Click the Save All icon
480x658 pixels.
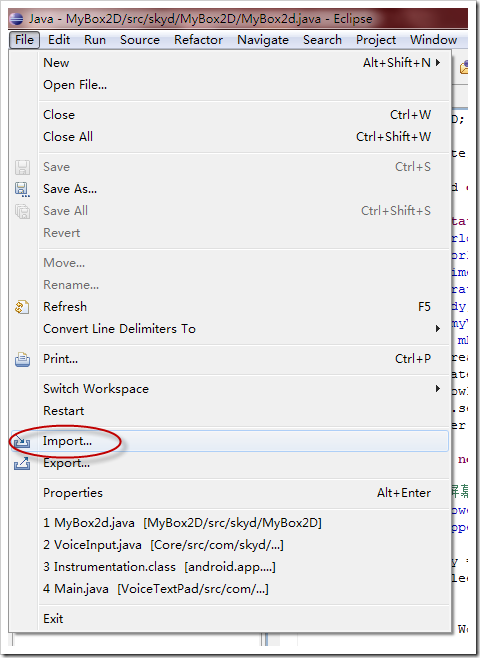22,211
